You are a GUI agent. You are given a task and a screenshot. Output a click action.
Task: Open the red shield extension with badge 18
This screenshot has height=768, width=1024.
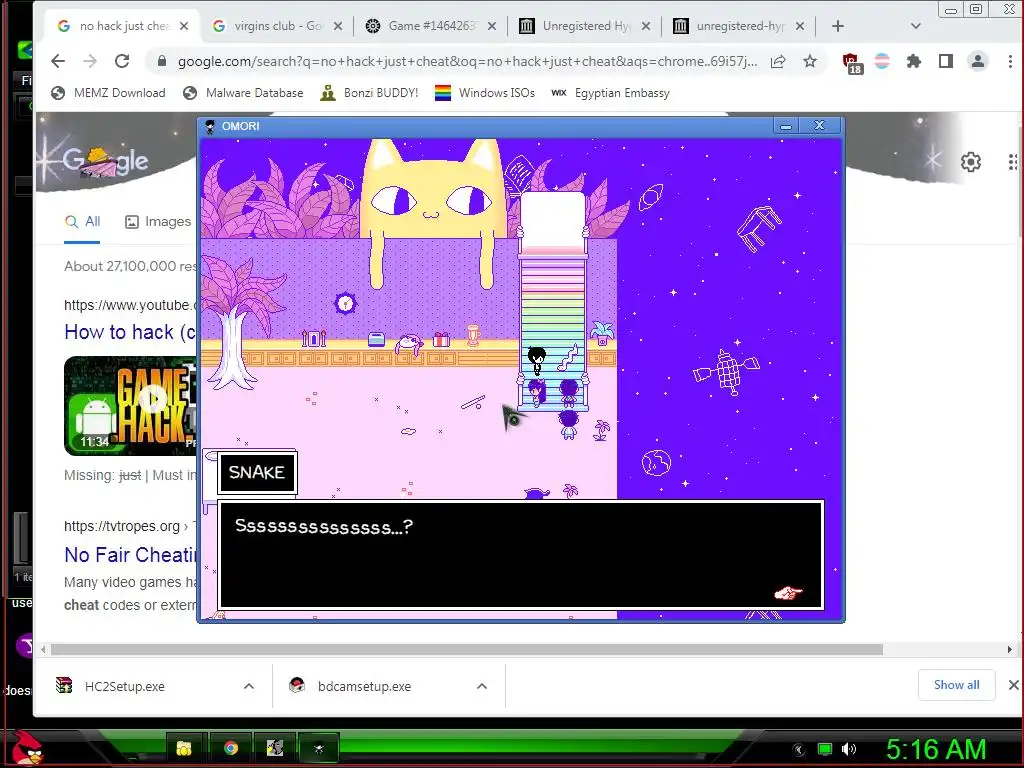pos(852,63)
